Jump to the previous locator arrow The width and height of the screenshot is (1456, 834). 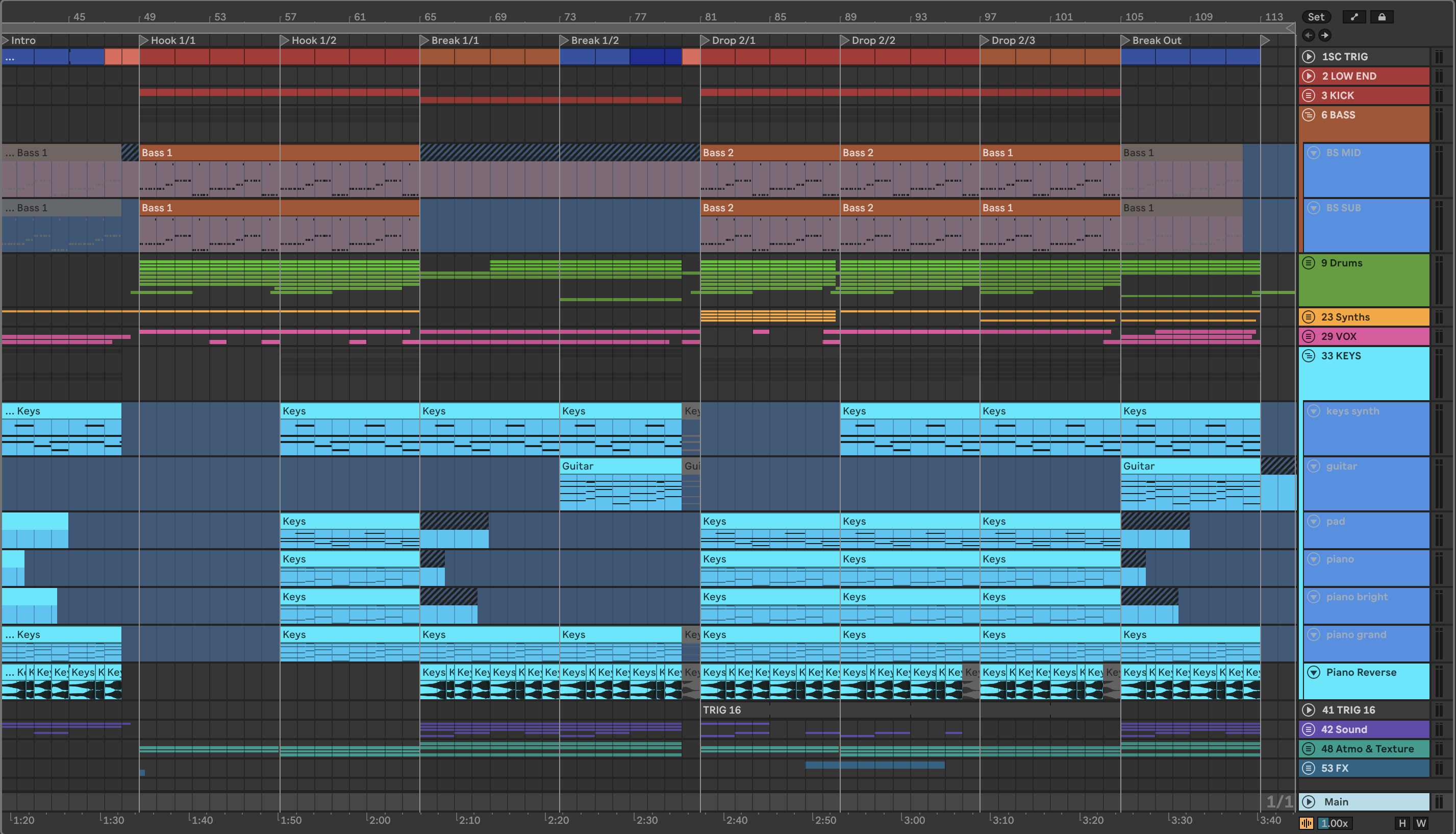pyautogui.click(x=1308, y=36)
